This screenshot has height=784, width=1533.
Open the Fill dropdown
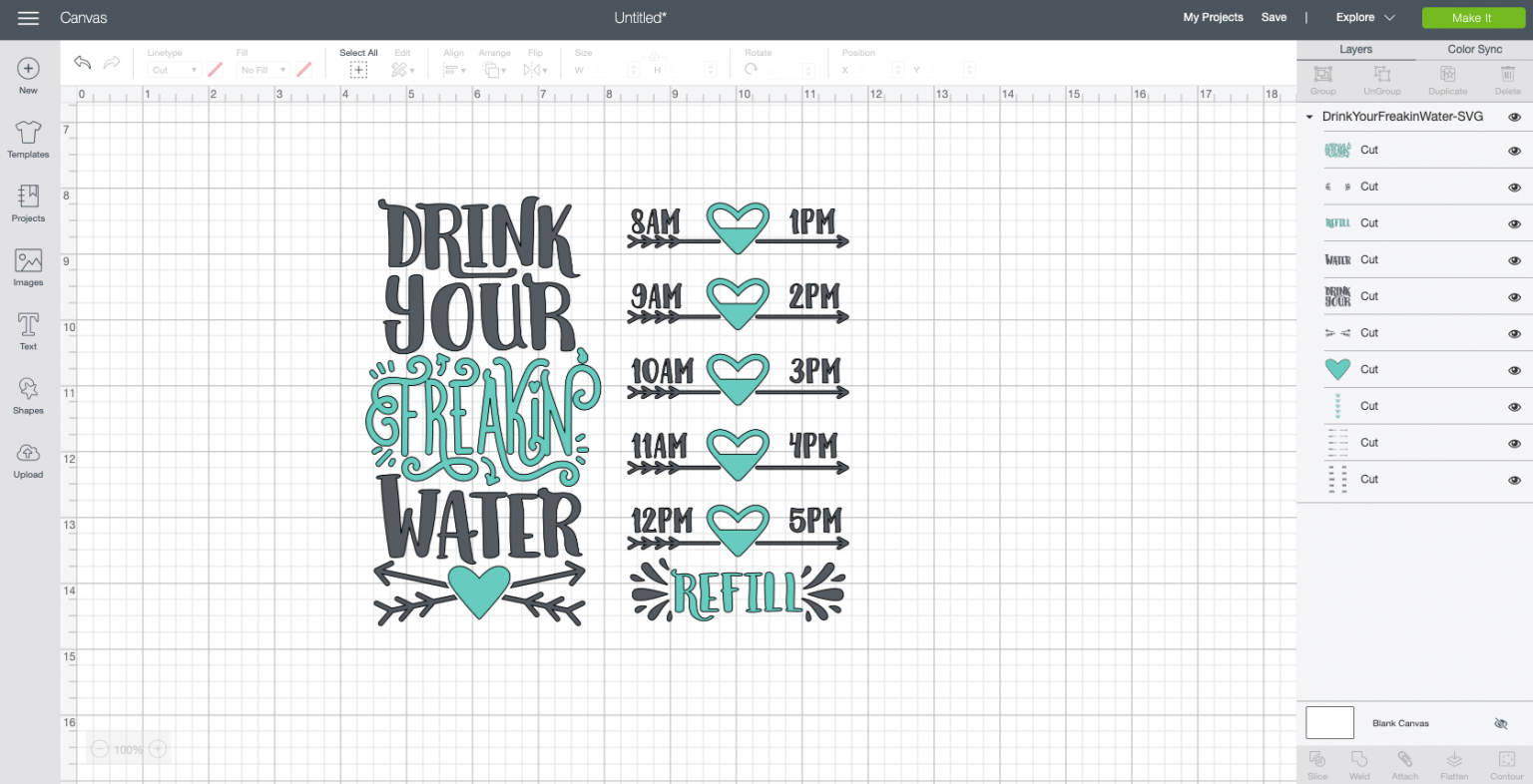(261, 69)
